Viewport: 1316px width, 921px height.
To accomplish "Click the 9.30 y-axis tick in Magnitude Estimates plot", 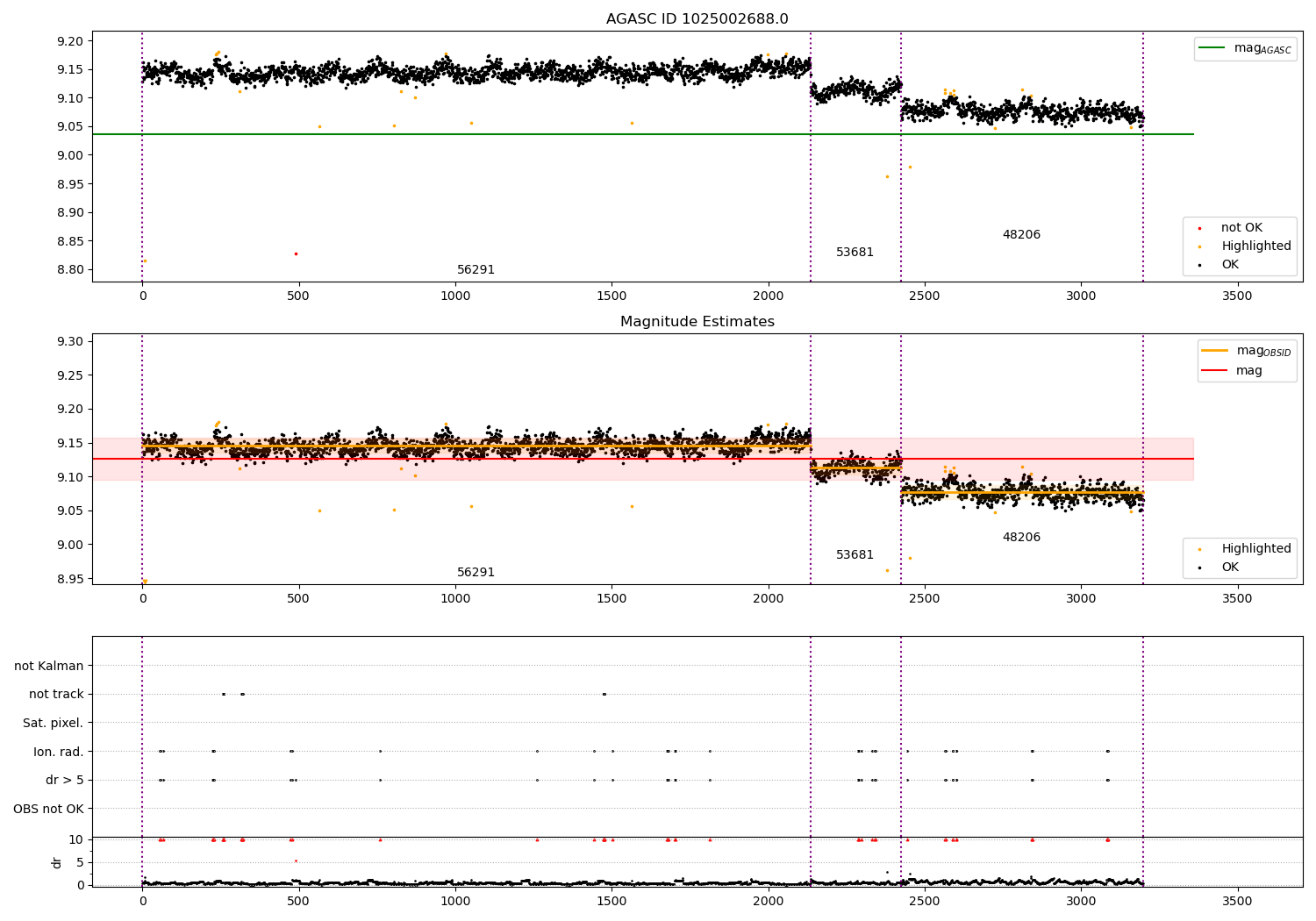I will [x=69, y=341].
